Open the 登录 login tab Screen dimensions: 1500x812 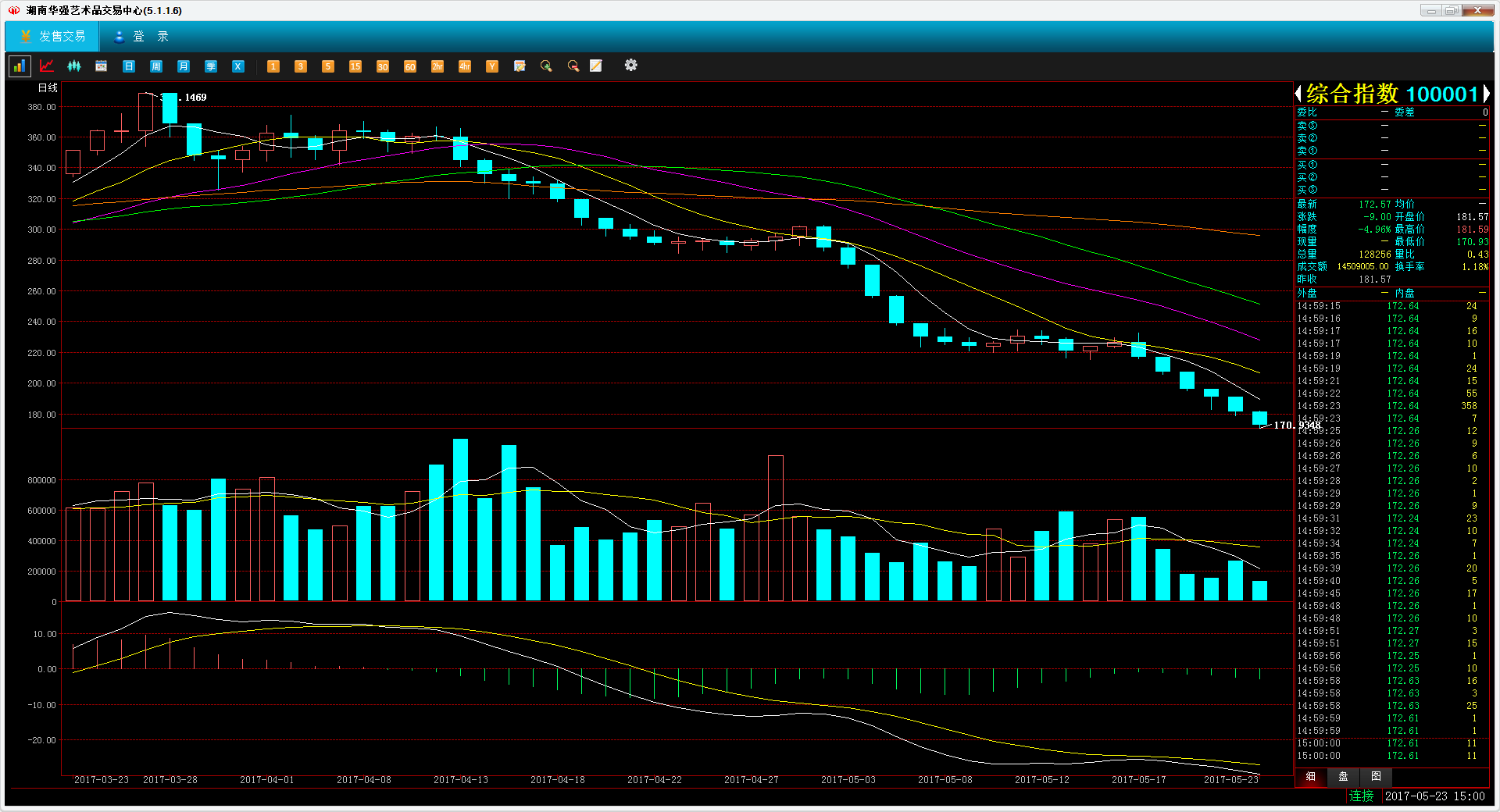[x=141, y=37]
